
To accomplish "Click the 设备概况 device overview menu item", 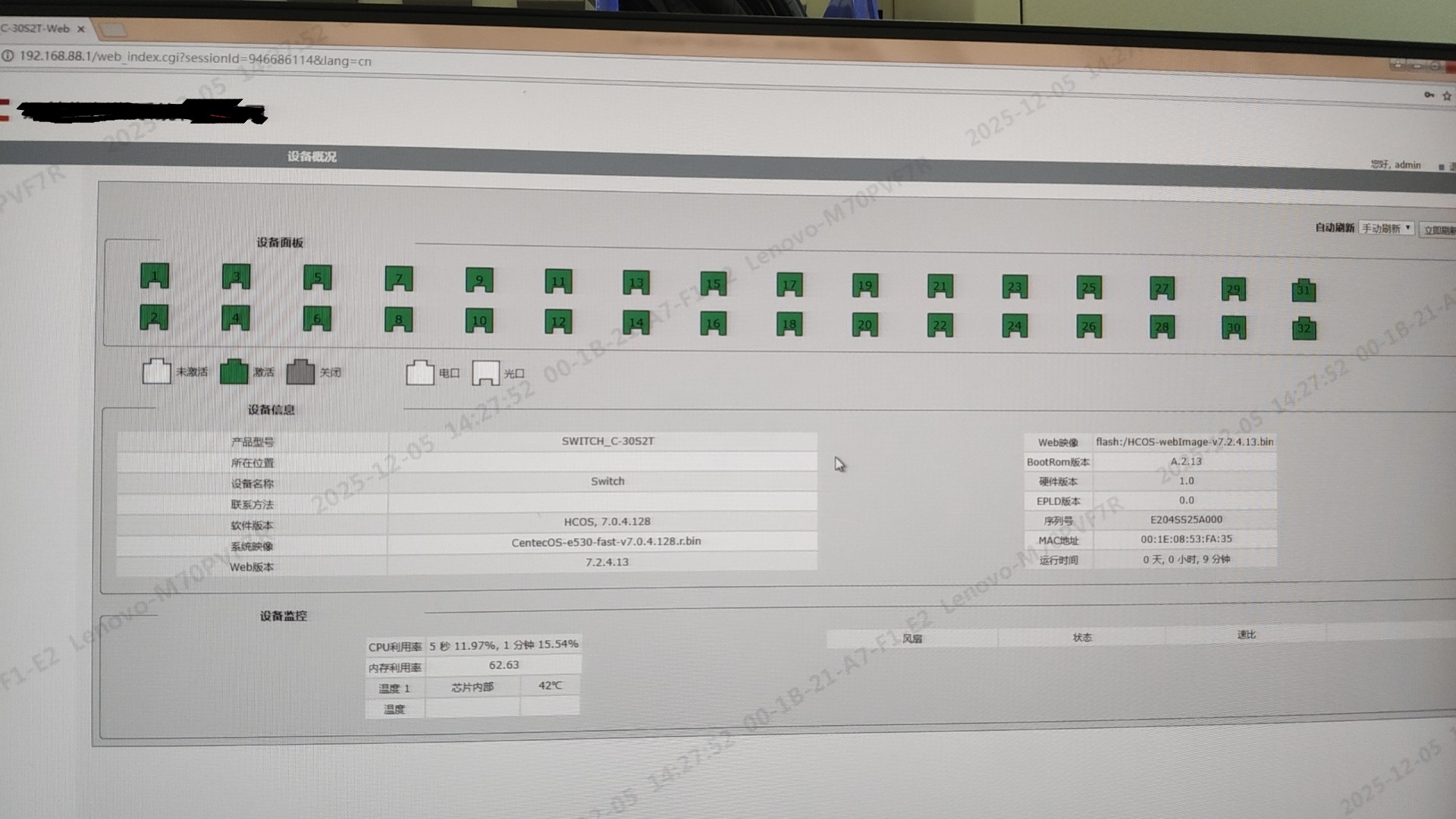I will coord(312,156).
